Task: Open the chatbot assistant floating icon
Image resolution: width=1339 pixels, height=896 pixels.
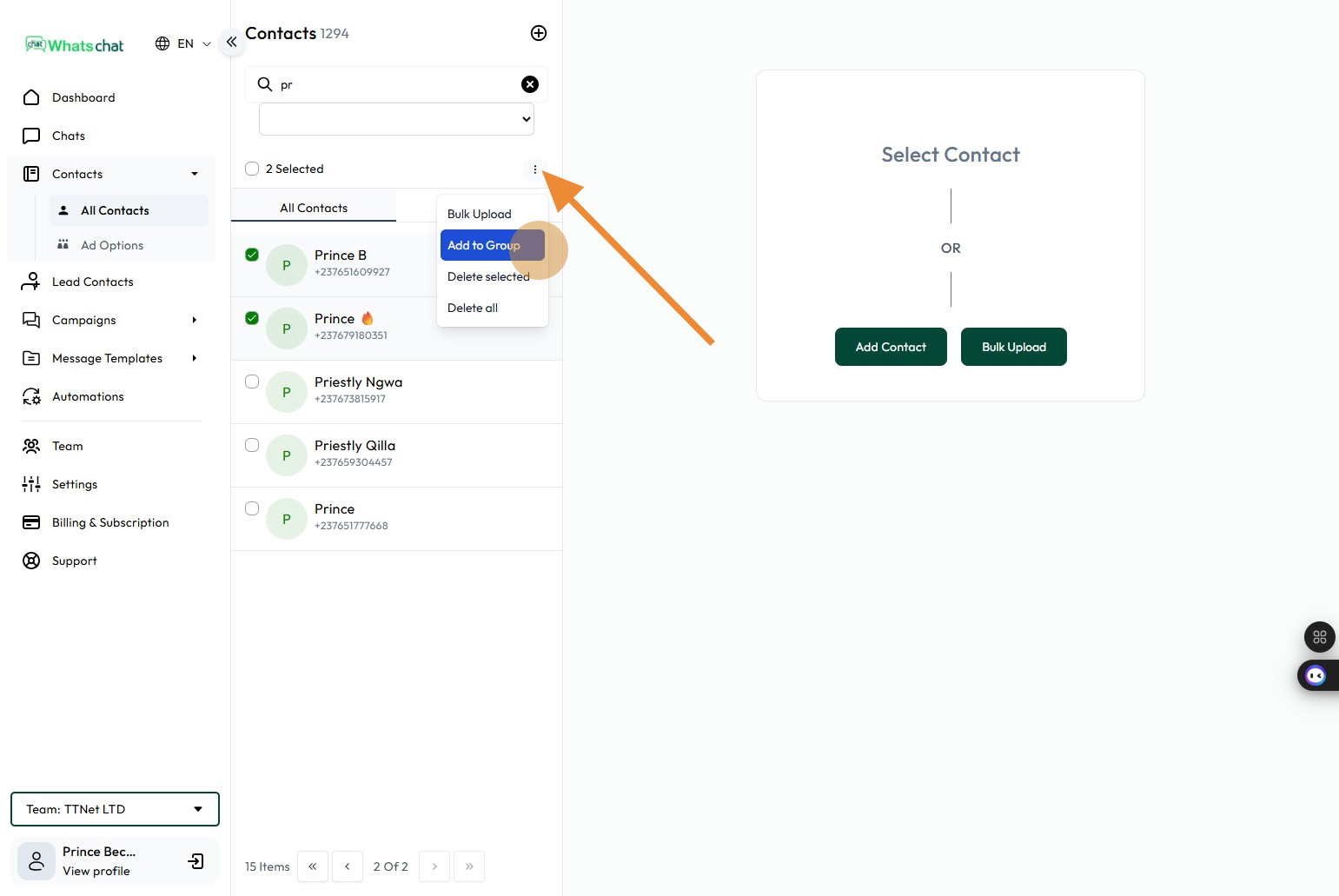Action: click(x=1316, y=675)
